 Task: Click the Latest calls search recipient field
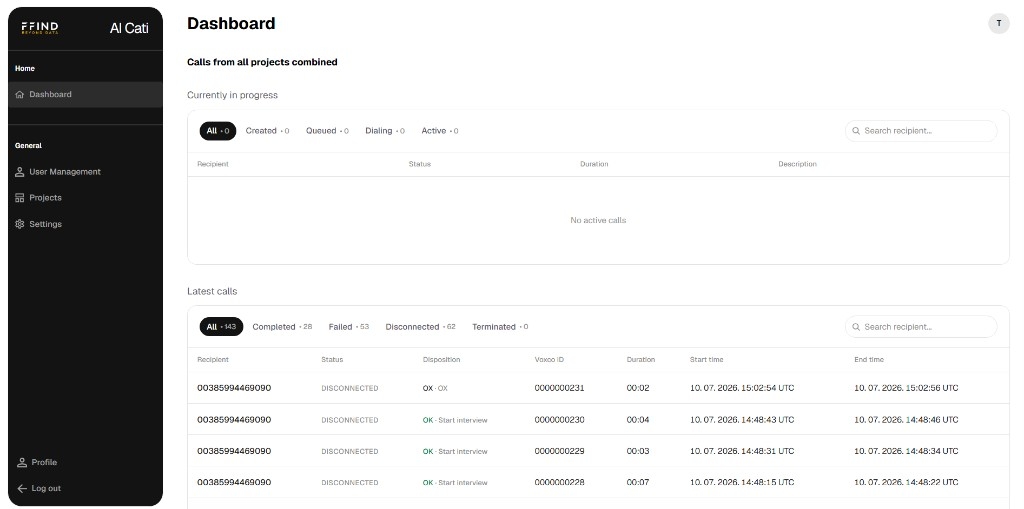click(921, 327)
